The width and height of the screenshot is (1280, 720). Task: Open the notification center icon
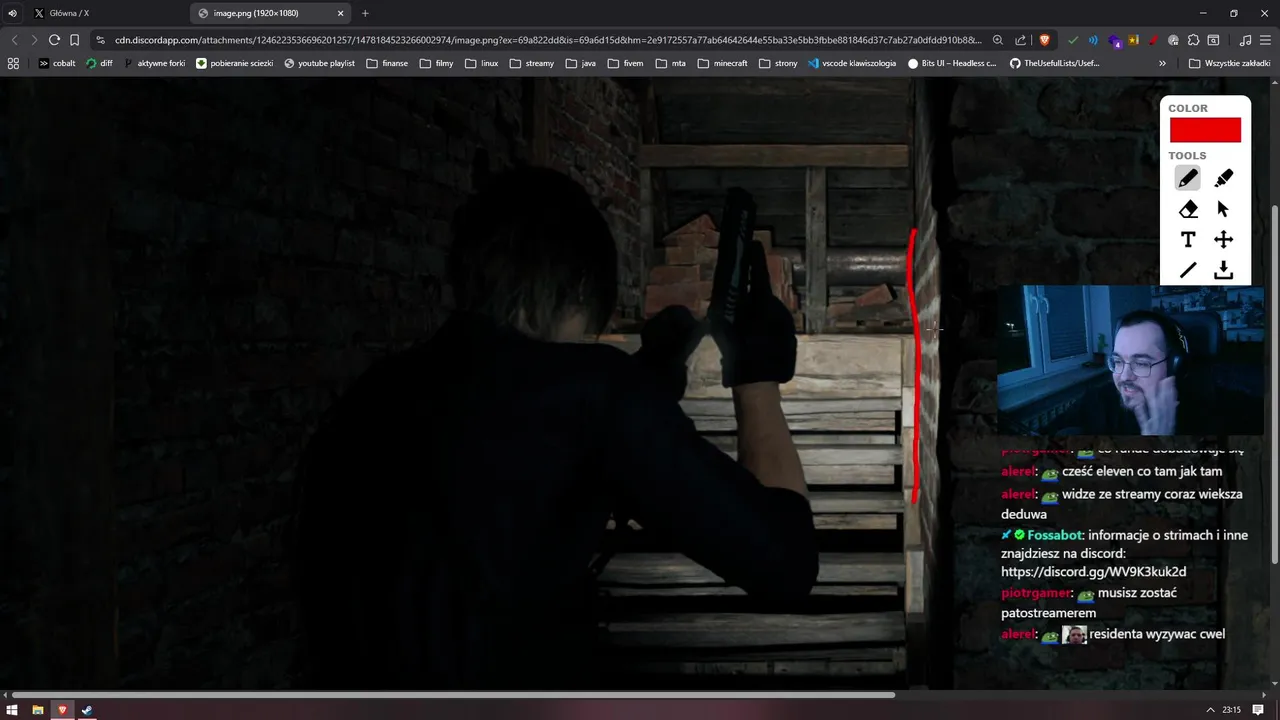pyautogui.click(x=1260, y=710)
